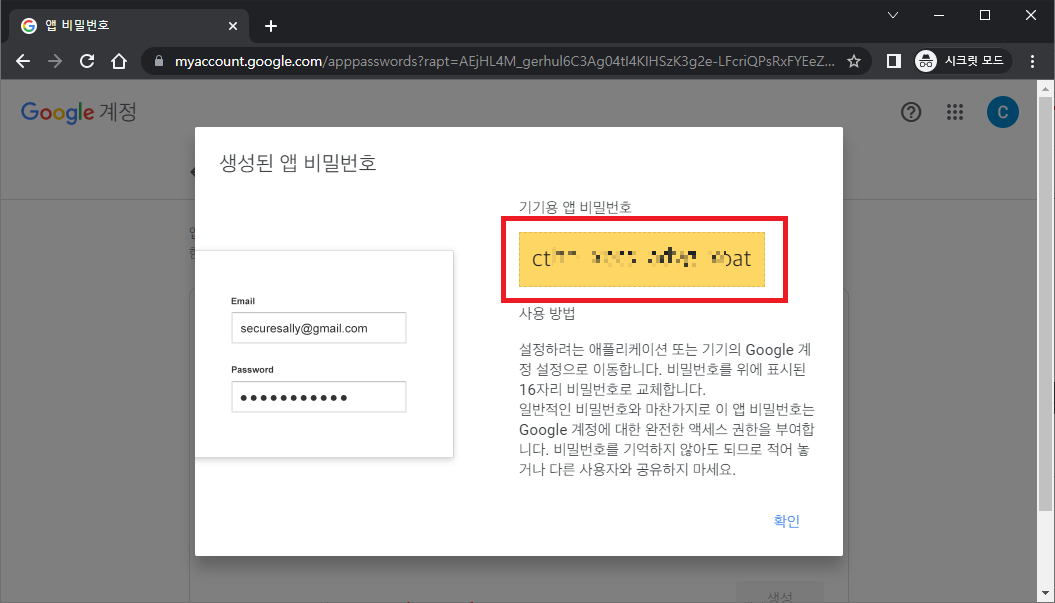Click the address bar URL
The width and height of the screenshot is (1055, 603).
point(505,61)
